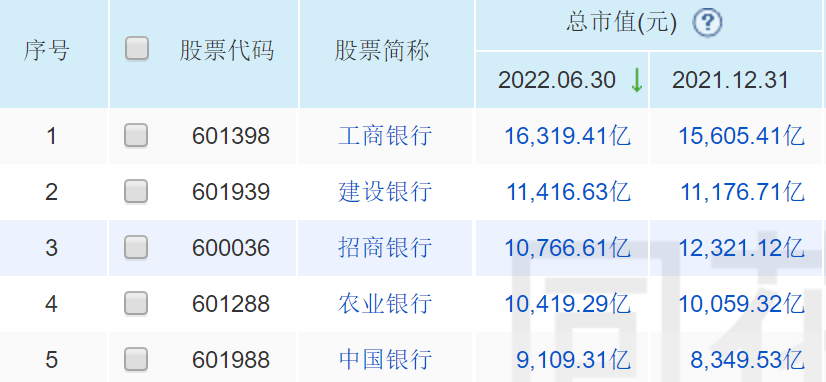Open the 农业银行 stock link
The height and width of the screenshot is (382, 826).
pos(385,304)
